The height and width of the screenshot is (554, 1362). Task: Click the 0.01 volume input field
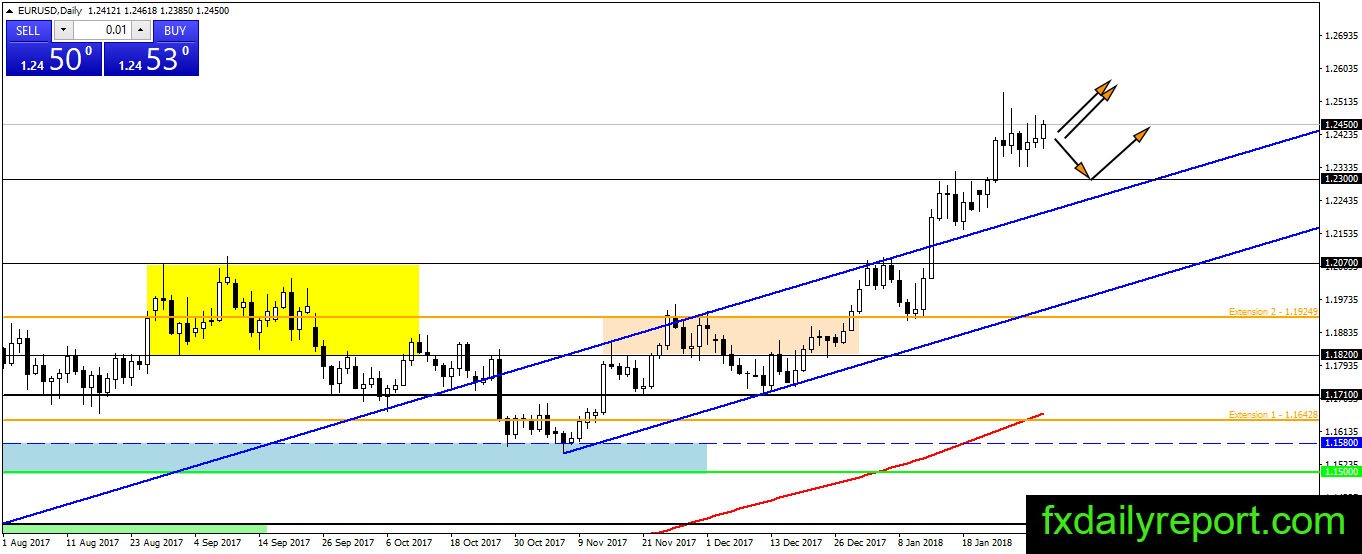coord(102,30)
